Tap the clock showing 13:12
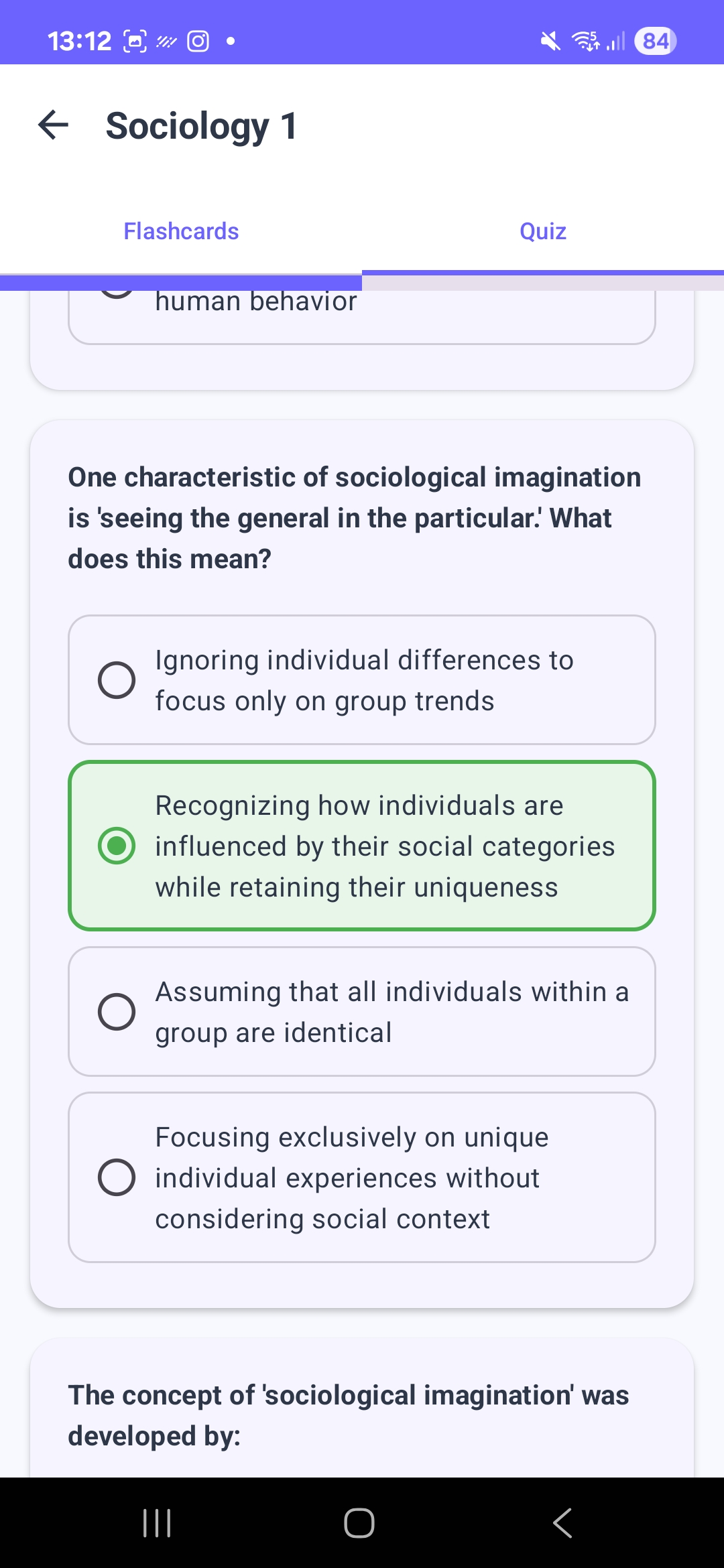This screenshot has height=1568, width=724. 79,42
